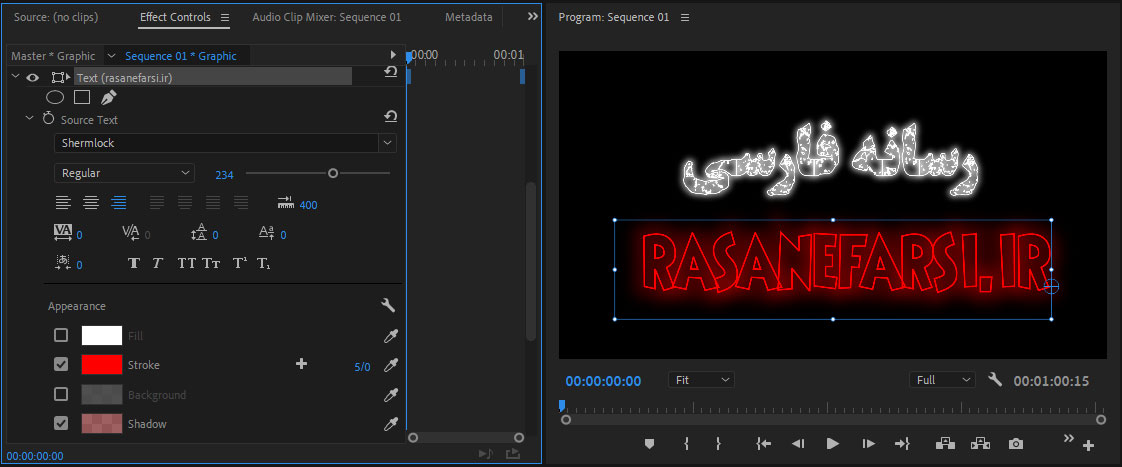Image resolution: width=1122 pixels, height=467 pixels.
Task: Select Sequence 01 * Graphic tab
Action: [x=180, y=56]
